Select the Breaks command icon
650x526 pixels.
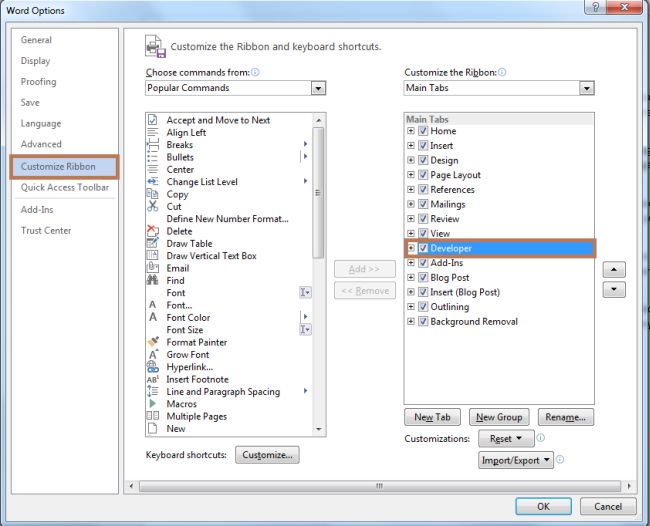pyautogui.click(x=153, y=145)
